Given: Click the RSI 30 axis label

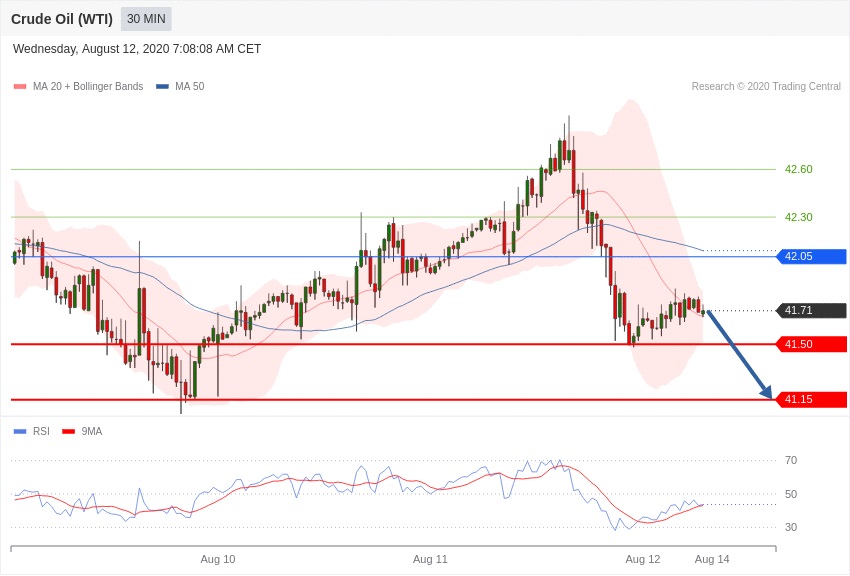Looking at the screenshot, I should pyautogui.click(x=791, y=527).
